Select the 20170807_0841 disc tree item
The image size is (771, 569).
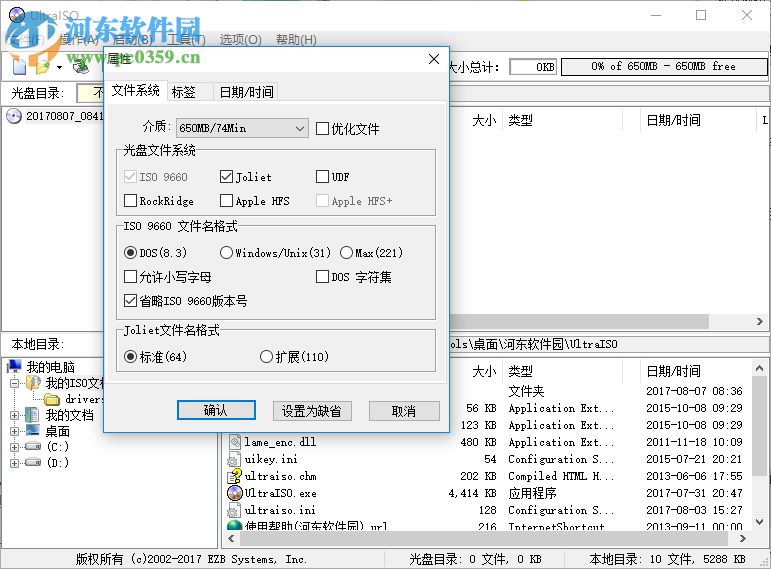[64, 116]
